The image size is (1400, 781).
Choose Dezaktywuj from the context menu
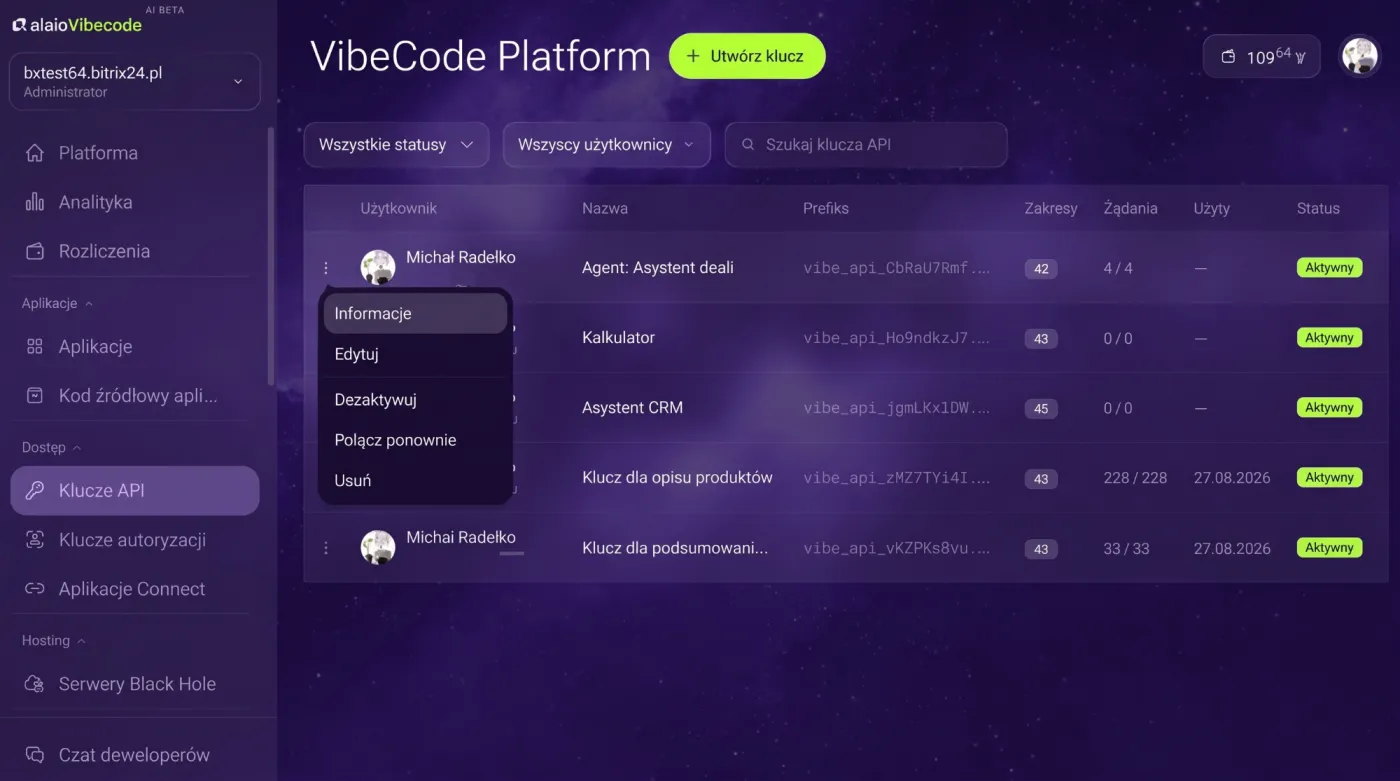[415, 400]
